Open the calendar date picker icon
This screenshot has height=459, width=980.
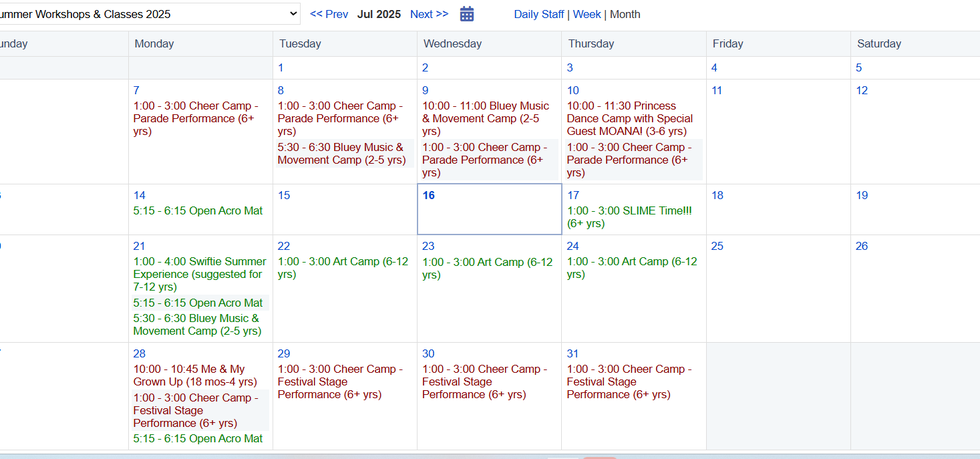(x=467, y=14)
